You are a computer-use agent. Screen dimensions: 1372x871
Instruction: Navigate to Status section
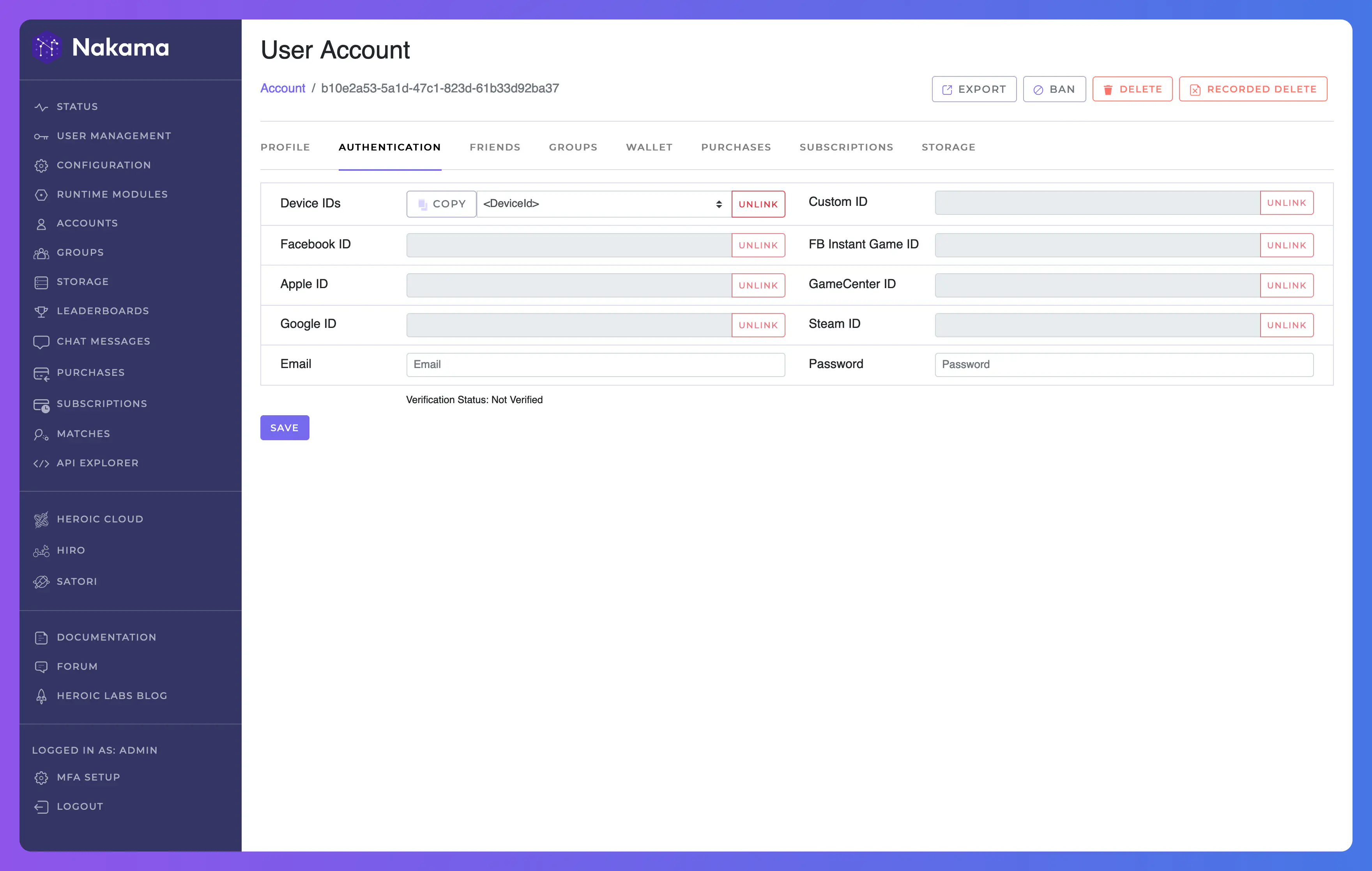(78, 106)
